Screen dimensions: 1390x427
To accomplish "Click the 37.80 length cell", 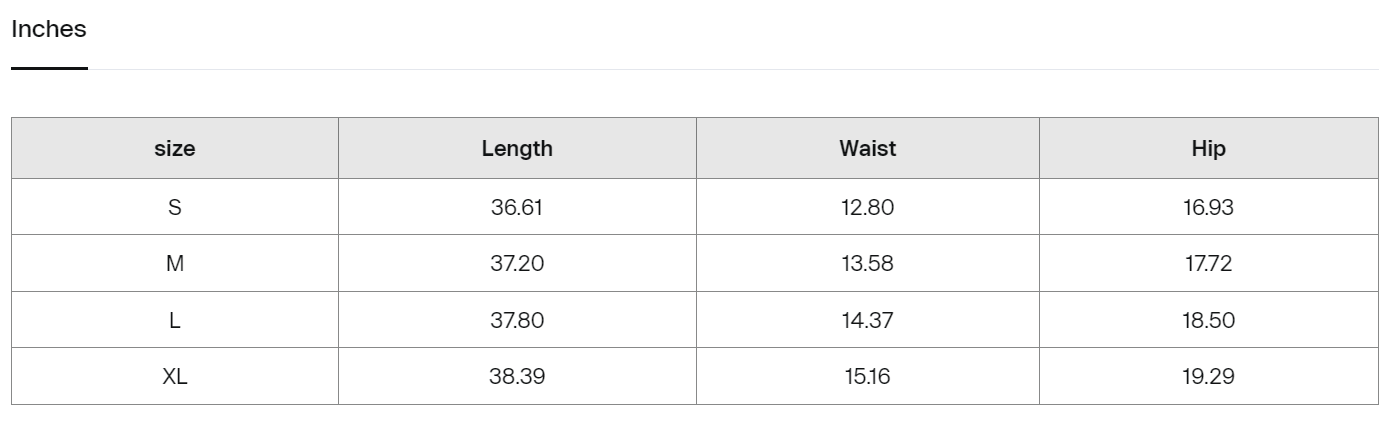I will [x=517, y=320].
